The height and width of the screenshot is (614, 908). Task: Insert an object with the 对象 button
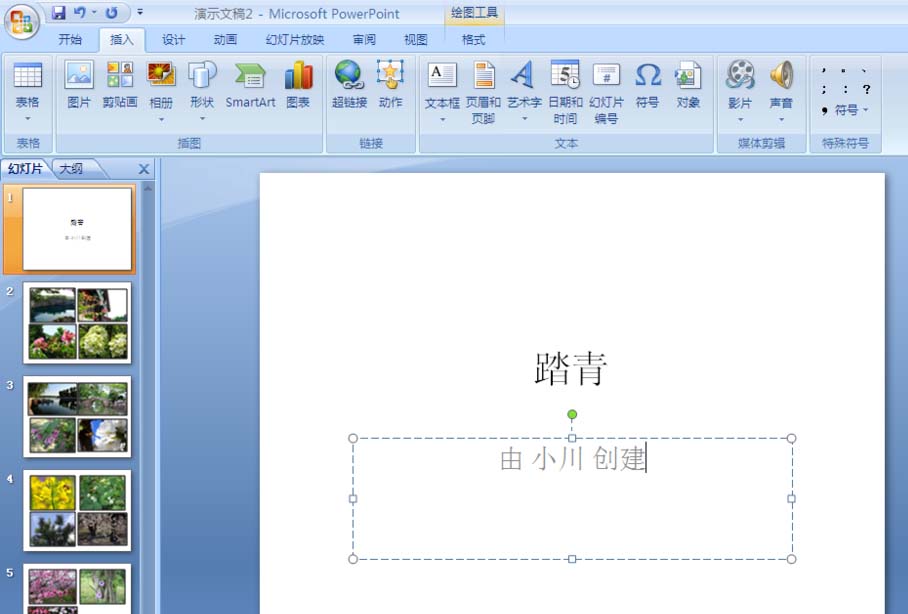pyautogui.click(x=688, y=85)
